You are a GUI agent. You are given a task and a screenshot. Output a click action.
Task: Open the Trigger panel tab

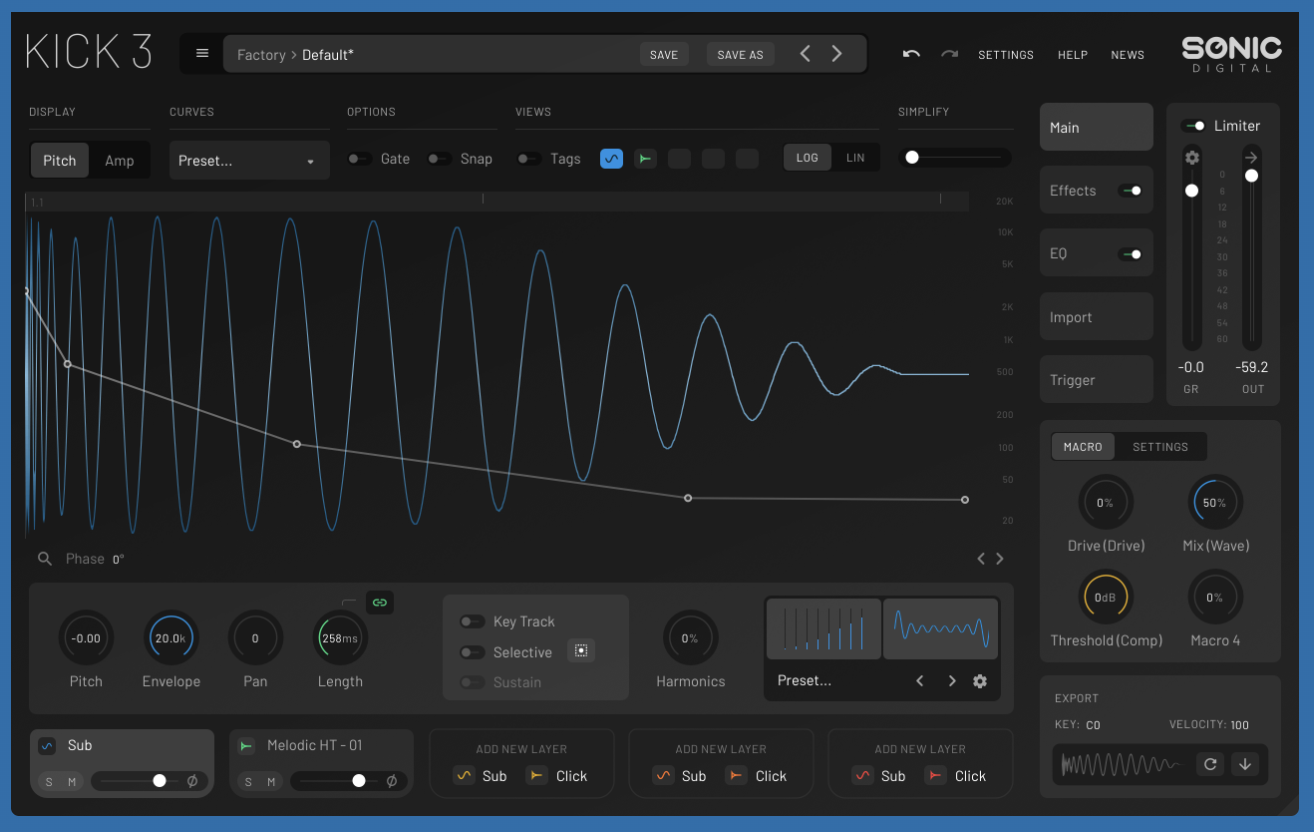[x=1096, y=380]
